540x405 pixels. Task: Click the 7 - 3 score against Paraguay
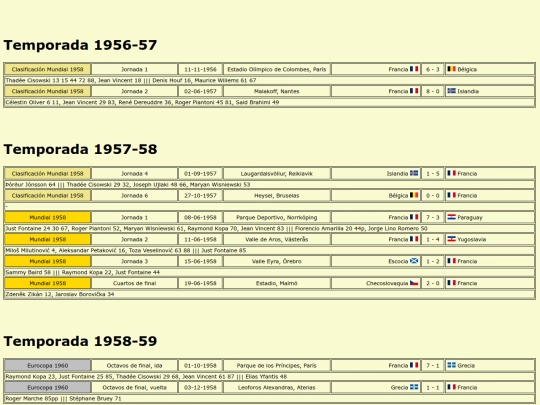[433, 218]
